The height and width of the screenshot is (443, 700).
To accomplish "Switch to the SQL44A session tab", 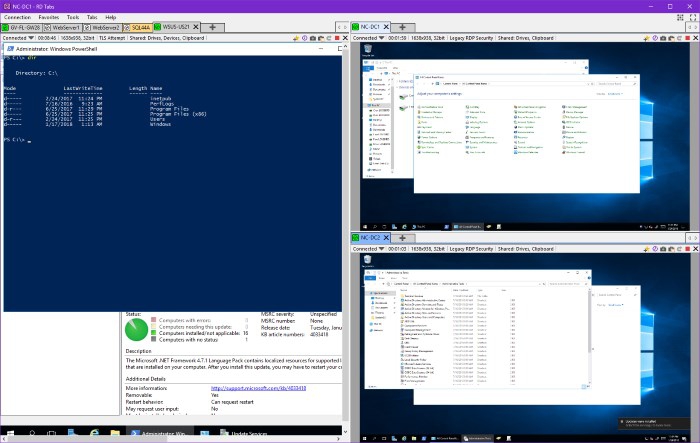I will (x=136, y=27).
